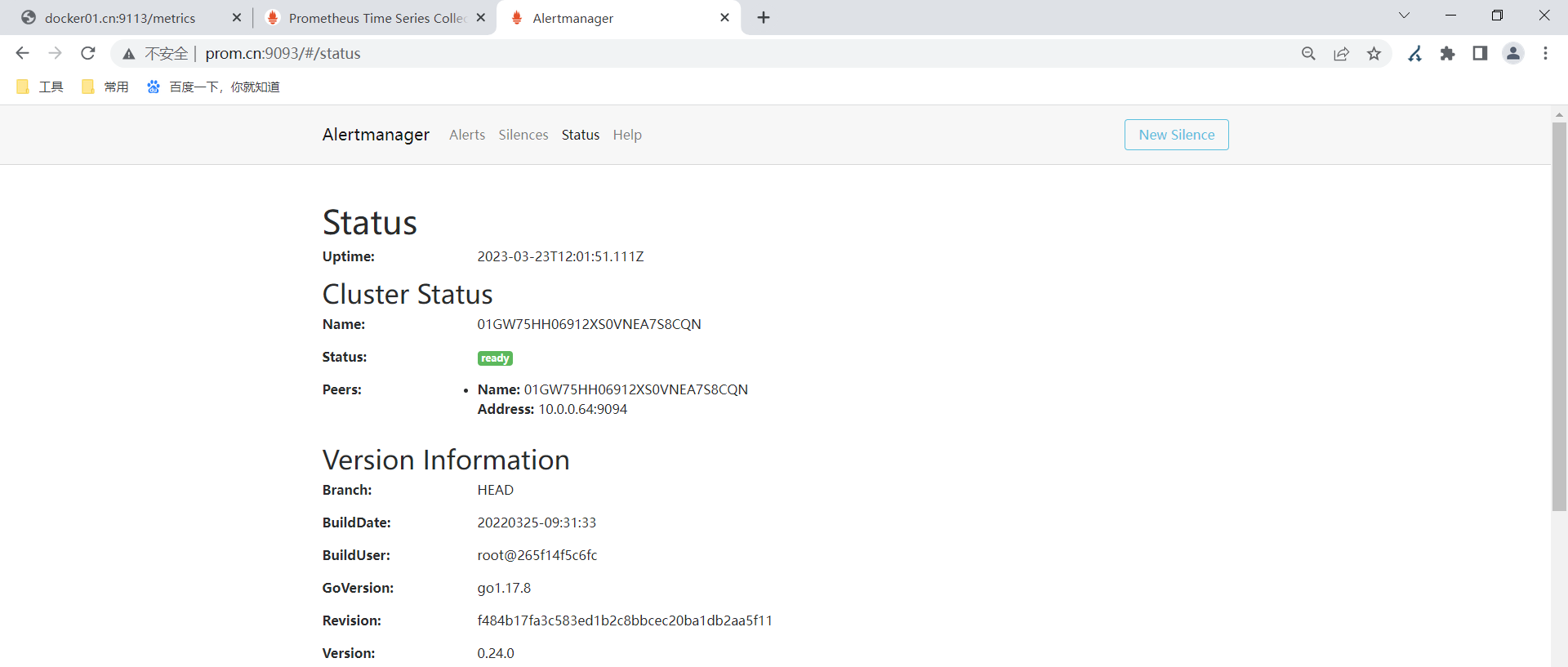Click the pinned extension icon beside the star
This screenshot has height=667, width=1568.
[x=1415, y=54]
